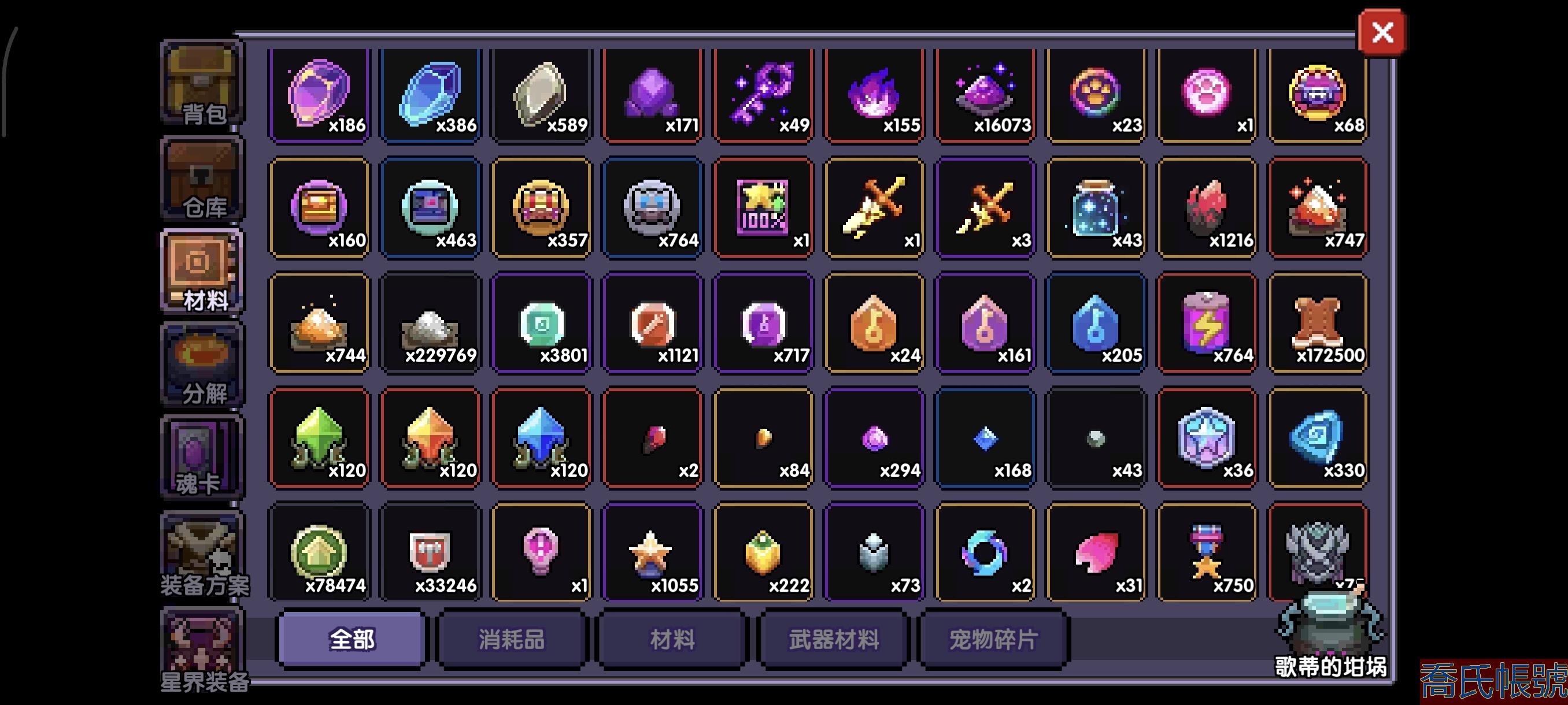Switch to the 宠物碎片 filter tab

(x=993, y=639)
